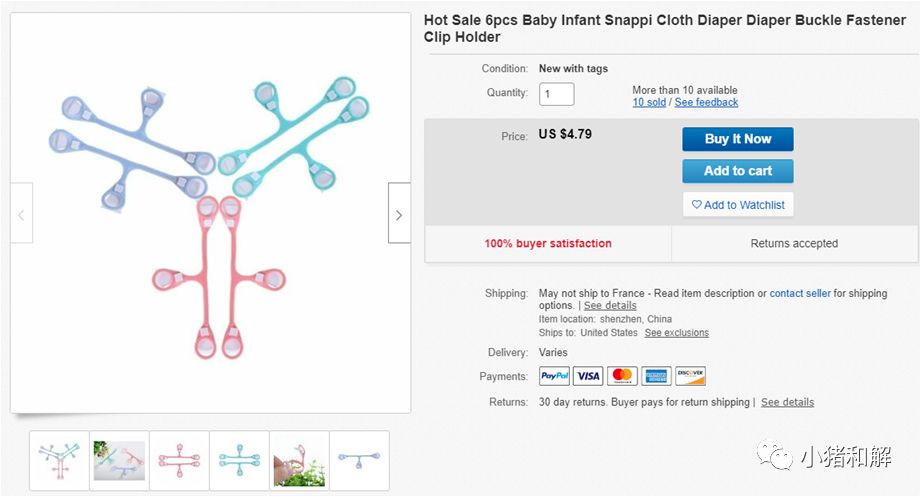Viewport: 921px width, 497px height.
Task: Select the thumbnail showing all three colors
Action: click(x=59, y=460)
